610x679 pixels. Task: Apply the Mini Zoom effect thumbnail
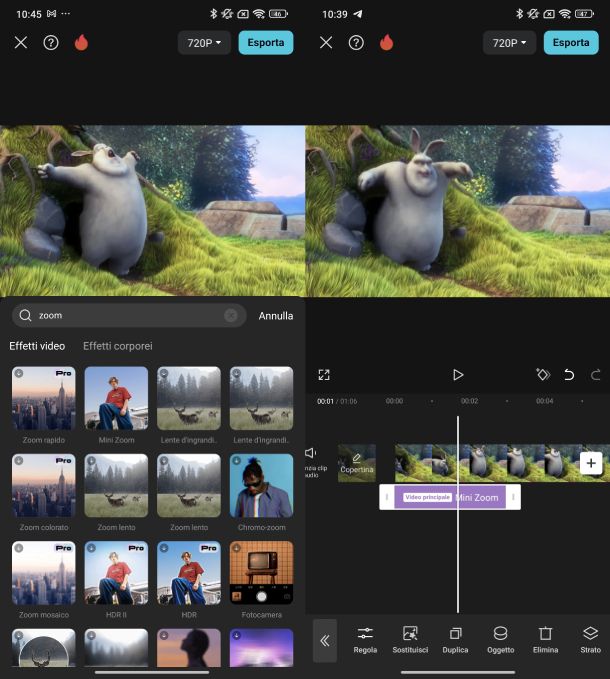[116, 398]
